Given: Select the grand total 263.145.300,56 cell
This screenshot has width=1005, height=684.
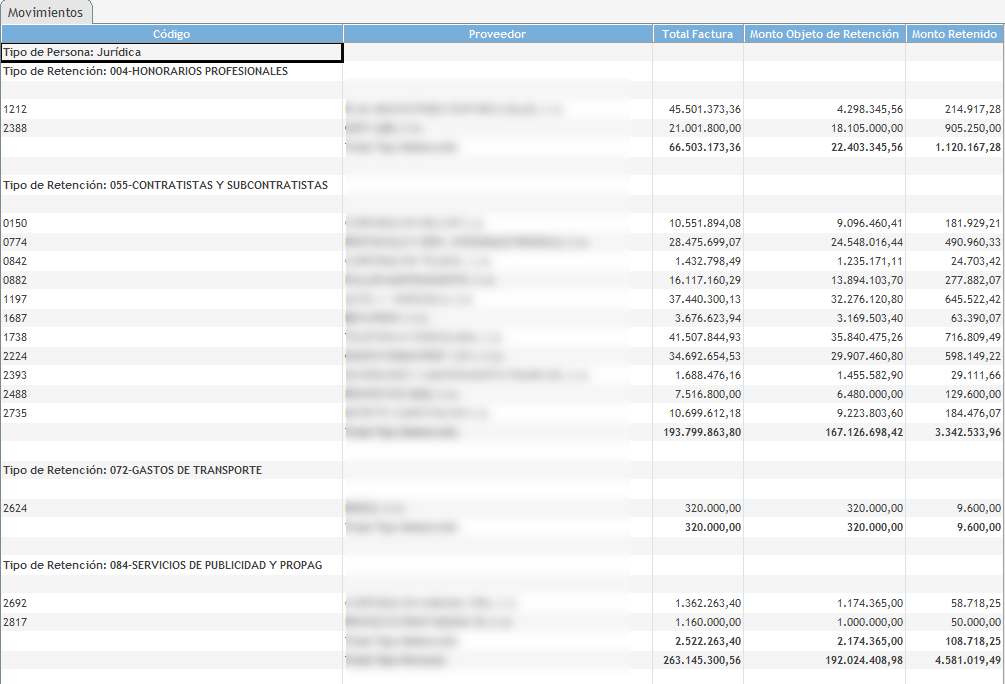Looking at the screenshot, I should [x=702, y=660].
